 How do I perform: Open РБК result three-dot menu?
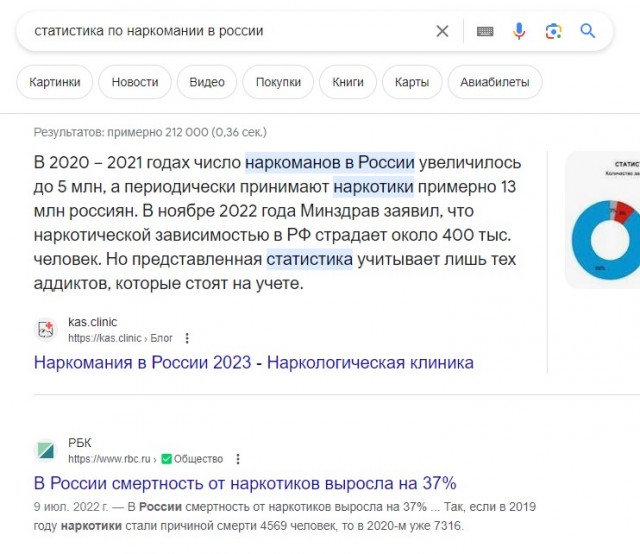(238, 459)
